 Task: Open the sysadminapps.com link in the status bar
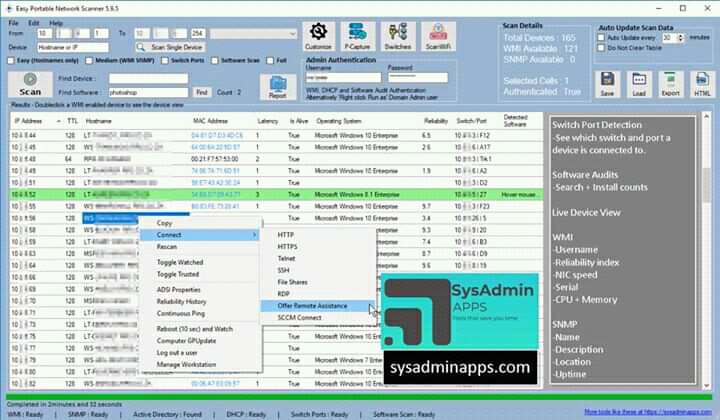click(x=648, y=412)
